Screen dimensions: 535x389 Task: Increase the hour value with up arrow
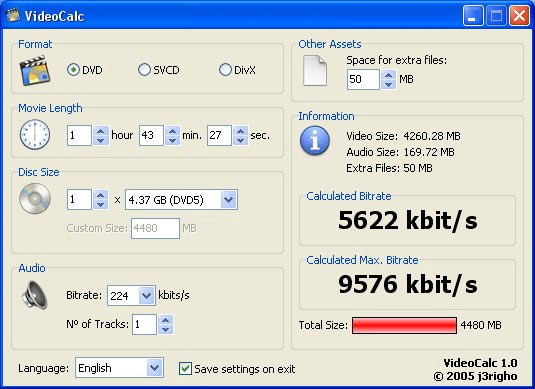coord(100,131)
